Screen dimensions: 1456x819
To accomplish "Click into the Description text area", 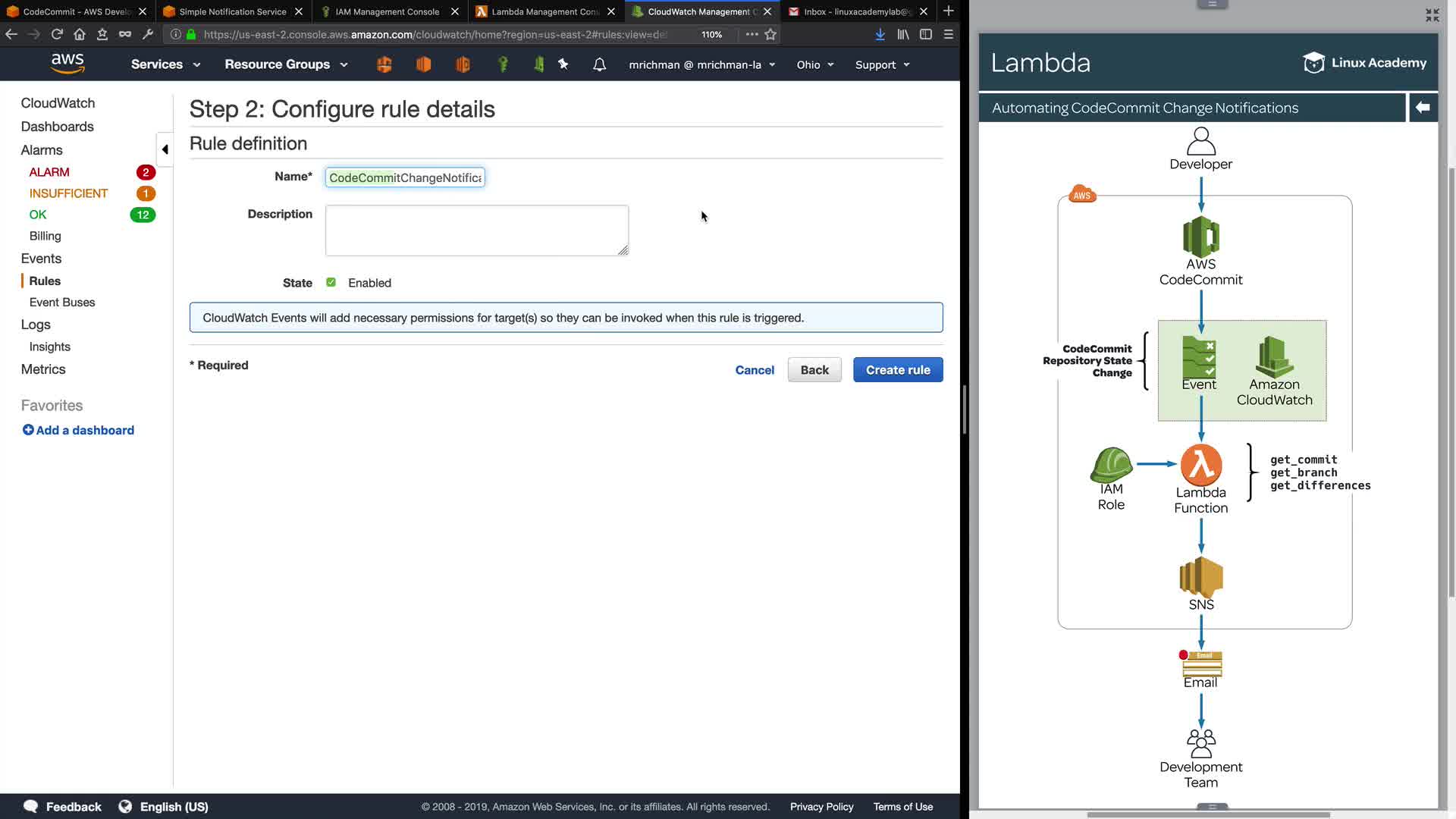I will [476, 230].
